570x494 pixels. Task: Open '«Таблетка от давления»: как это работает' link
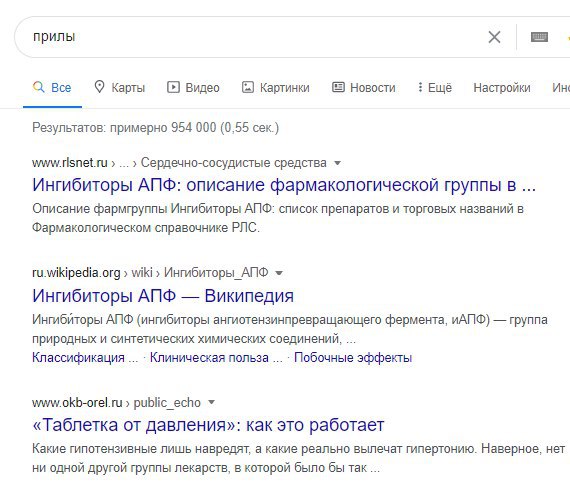click(208, 425)
